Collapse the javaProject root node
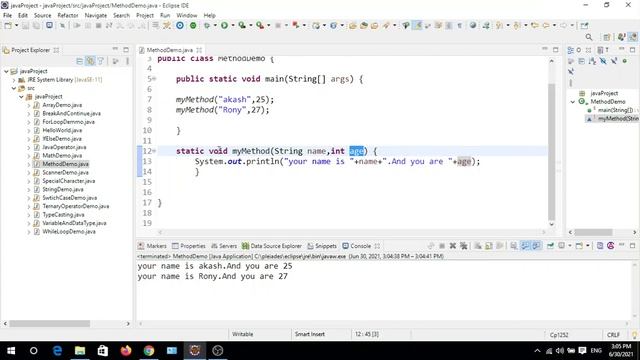Screen dimensions: 640x360 tap(6, 71)
